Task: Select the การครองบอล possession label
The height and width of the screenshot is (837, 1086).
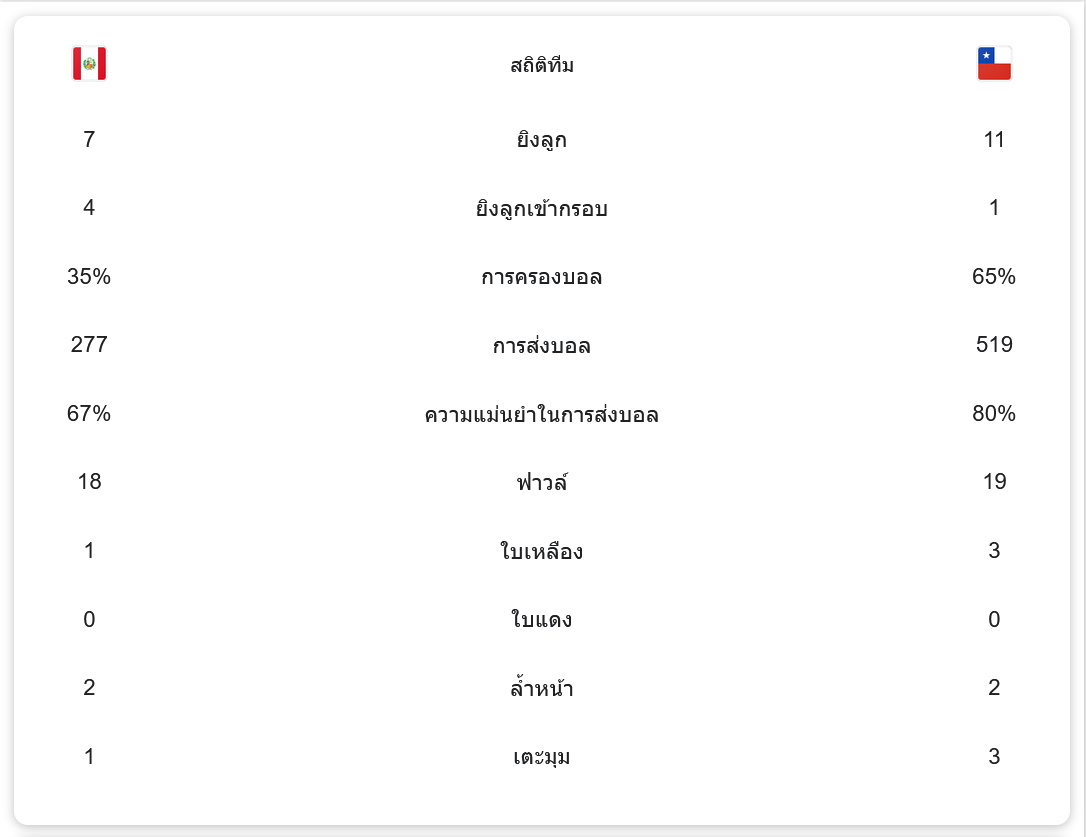Action: click(x=542, y=277)
